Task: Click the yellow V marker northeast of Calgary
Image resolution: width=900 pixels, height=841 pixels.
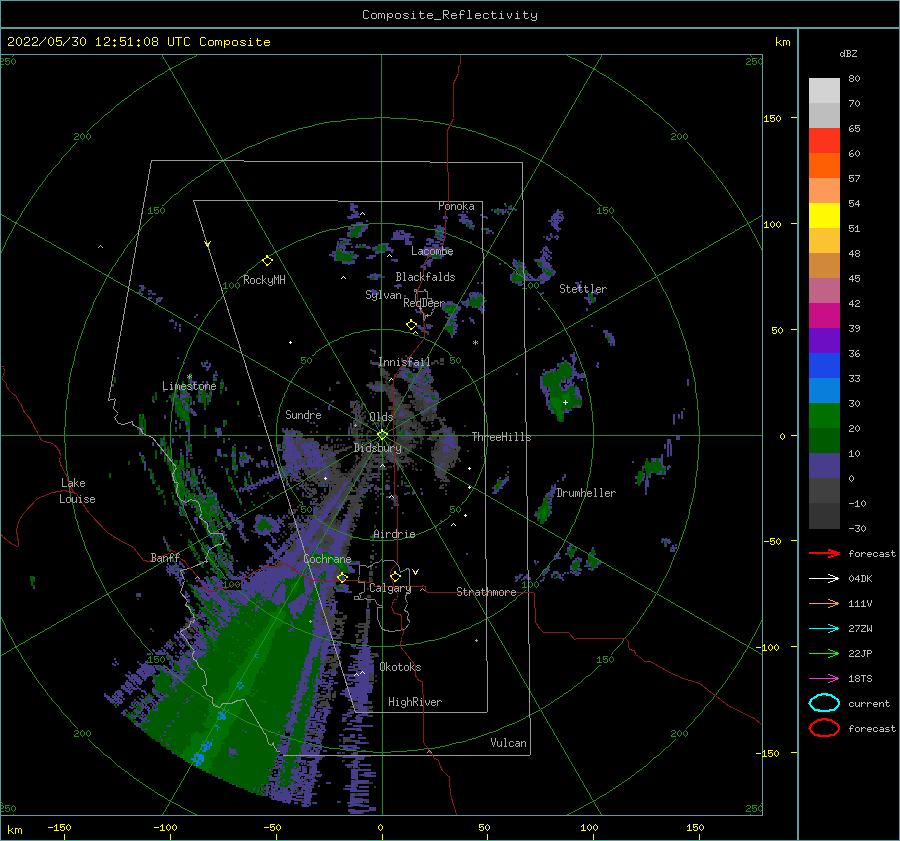Action: pos(415,572)
